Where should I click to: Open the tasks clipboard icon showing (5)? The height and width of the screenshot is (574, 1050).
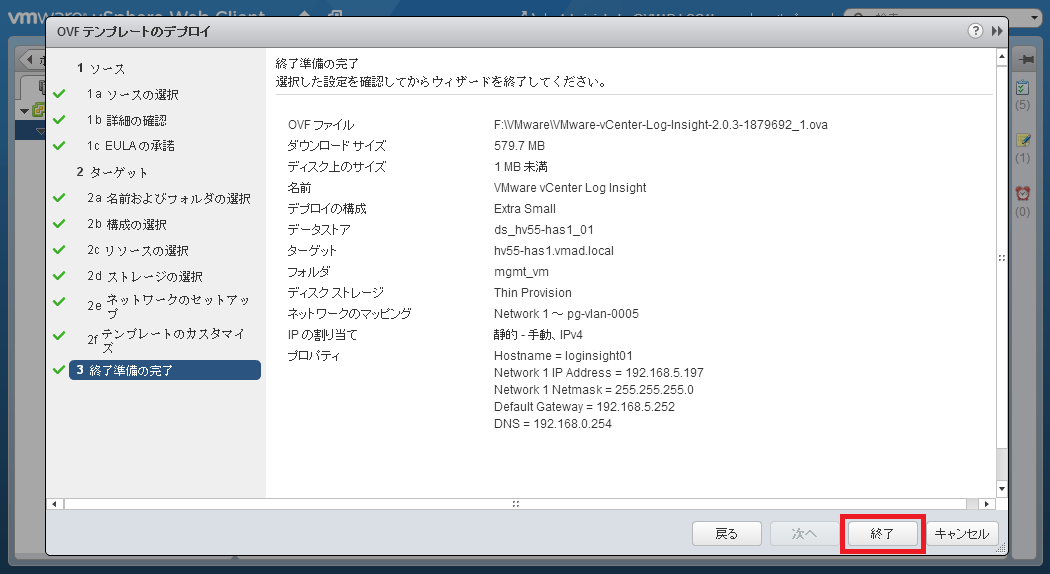click(x=1023, y=87)
